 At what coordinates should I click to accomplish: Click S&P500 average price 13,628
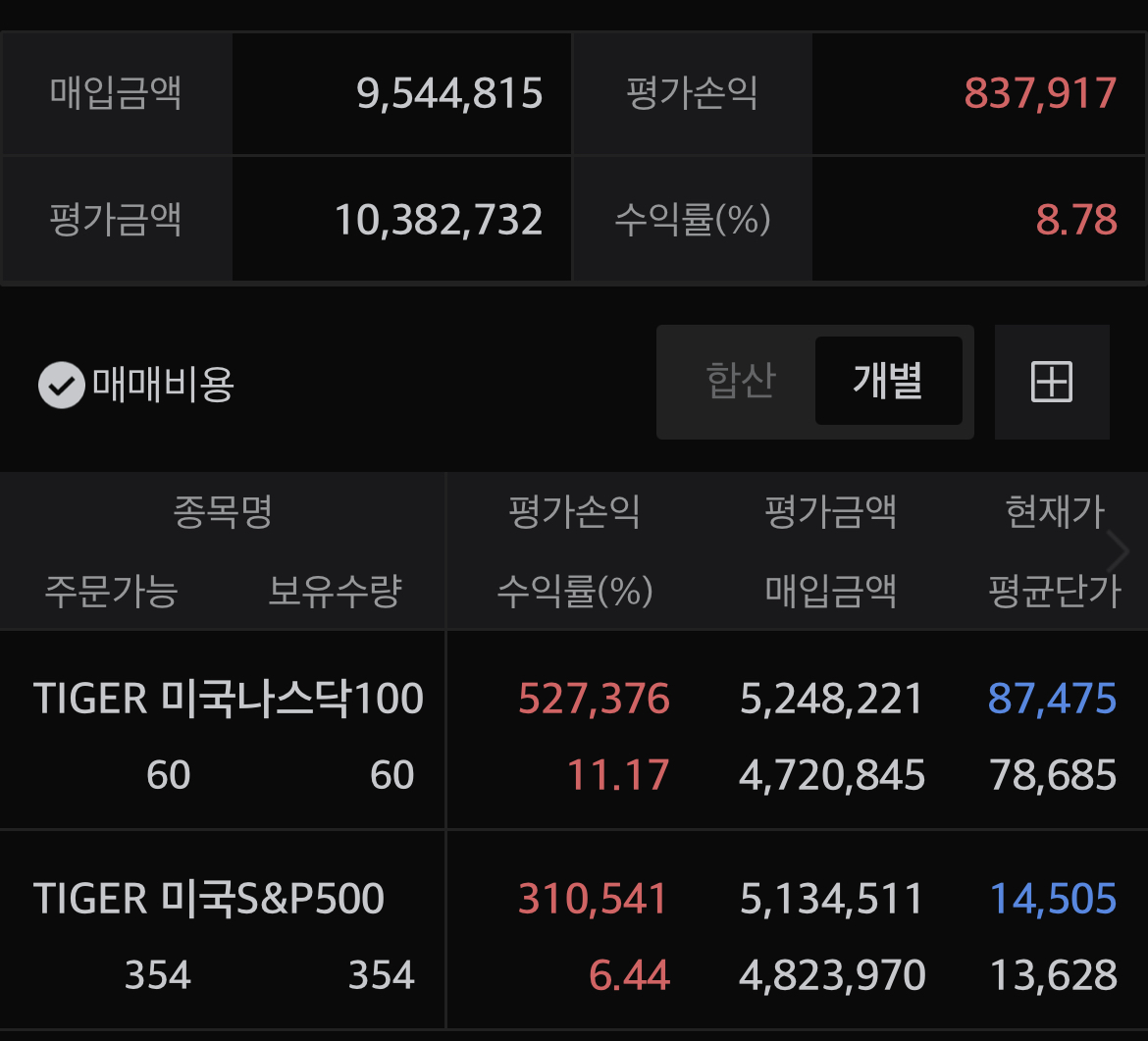pyautogui.click(x=1054, y=975)
